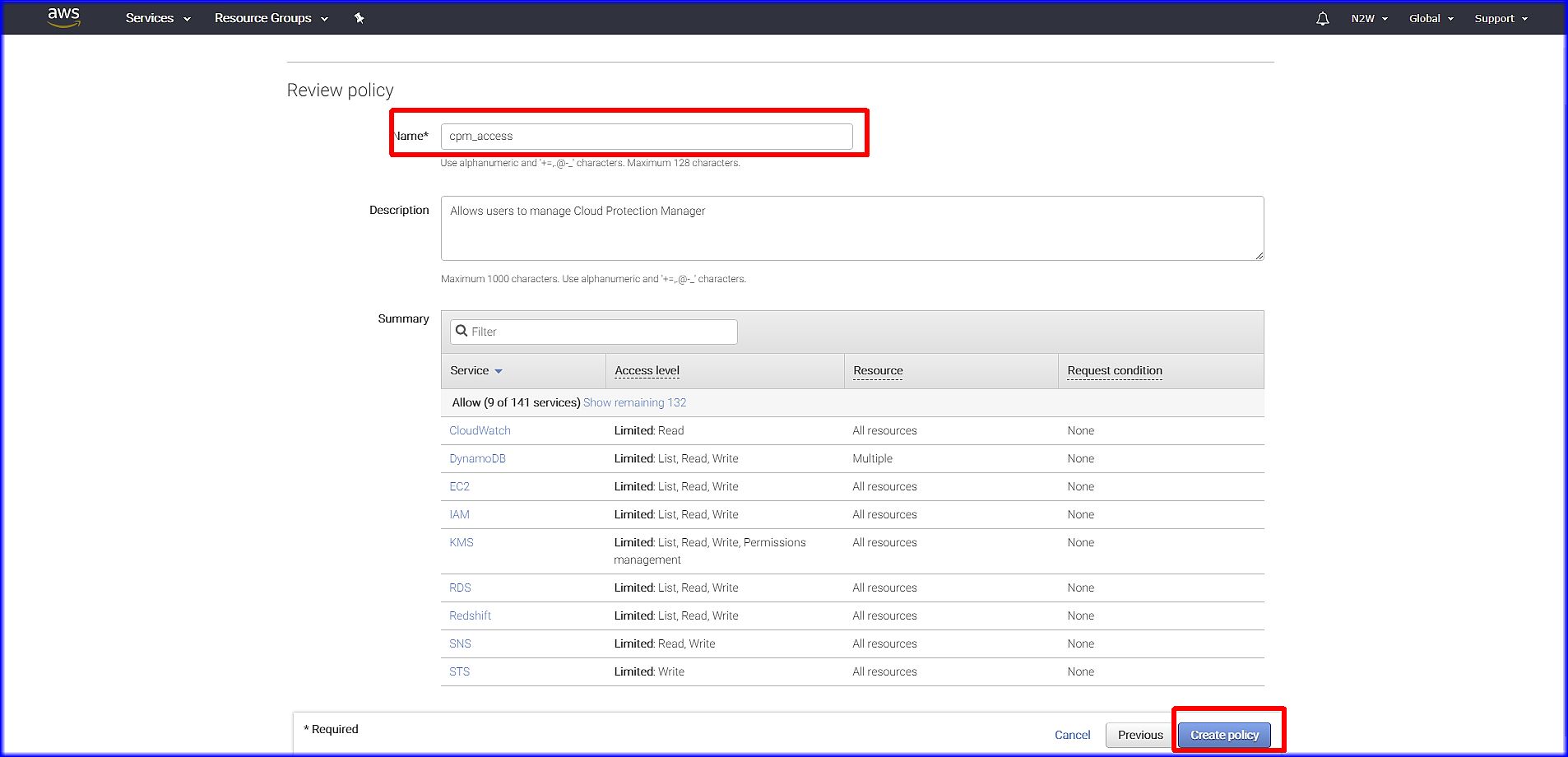1568x757 pixels.
Task: Click the Filter search magnifier icon
Action: pyautogui.click(x=462, y=331)
